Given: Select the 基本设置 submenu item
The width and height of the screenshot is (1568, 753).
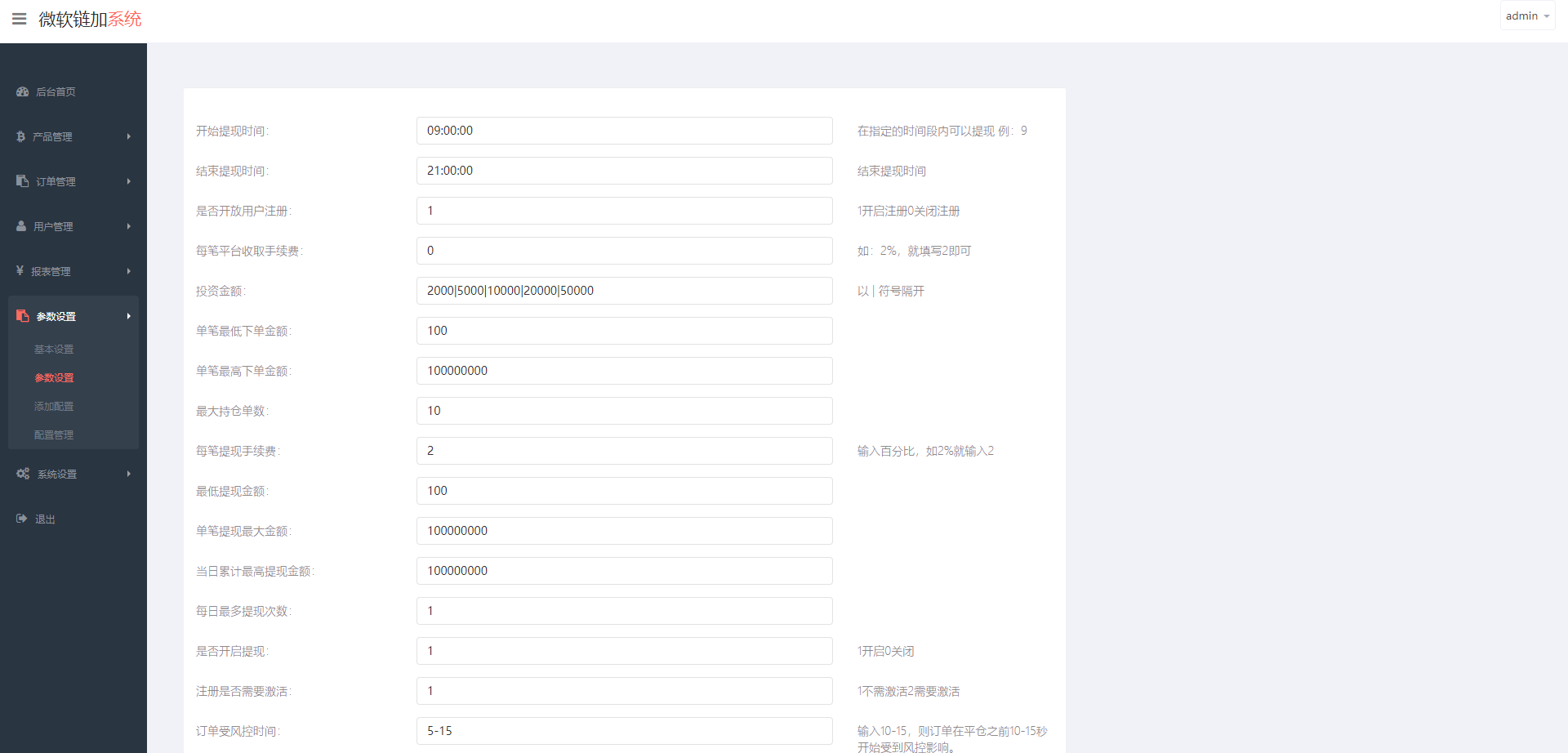Looking at the screenshot, I should coord(53,349).
